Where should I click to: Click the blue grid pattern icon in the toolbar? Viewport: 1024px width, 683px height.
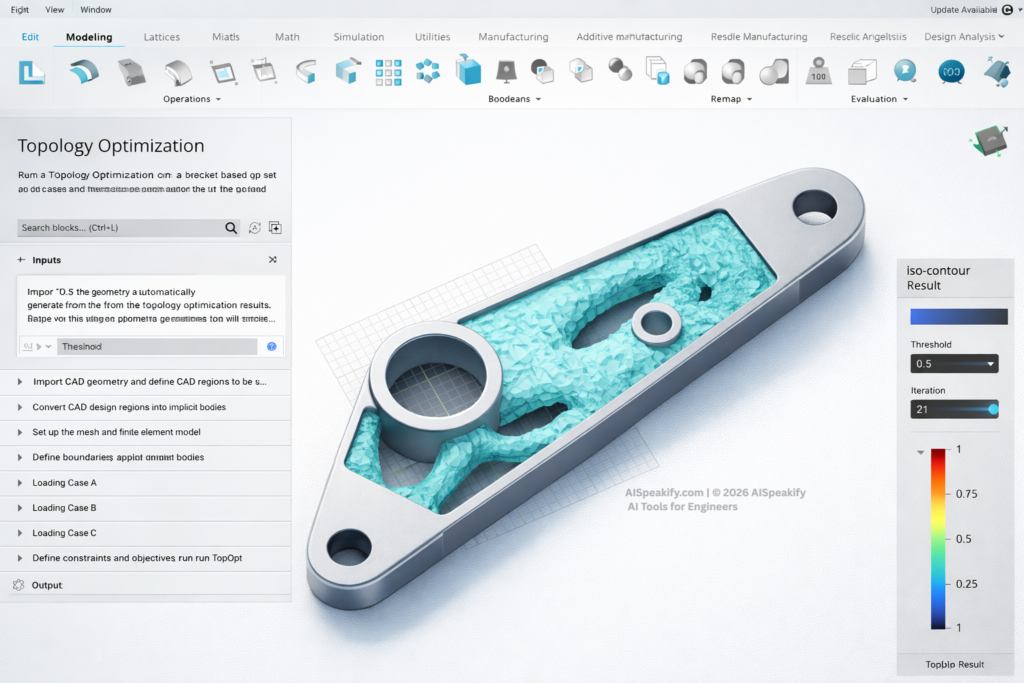[388, 71]
